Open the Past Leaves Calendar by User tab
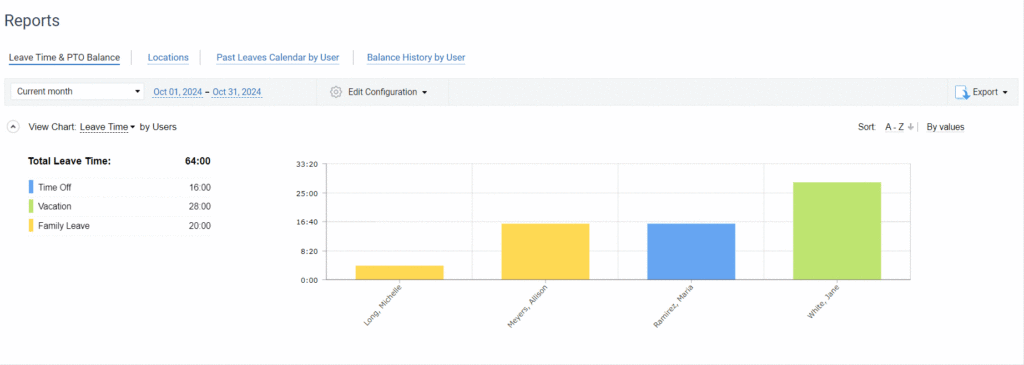This screenshot has width=1024, height=365. tap(278, 57)
